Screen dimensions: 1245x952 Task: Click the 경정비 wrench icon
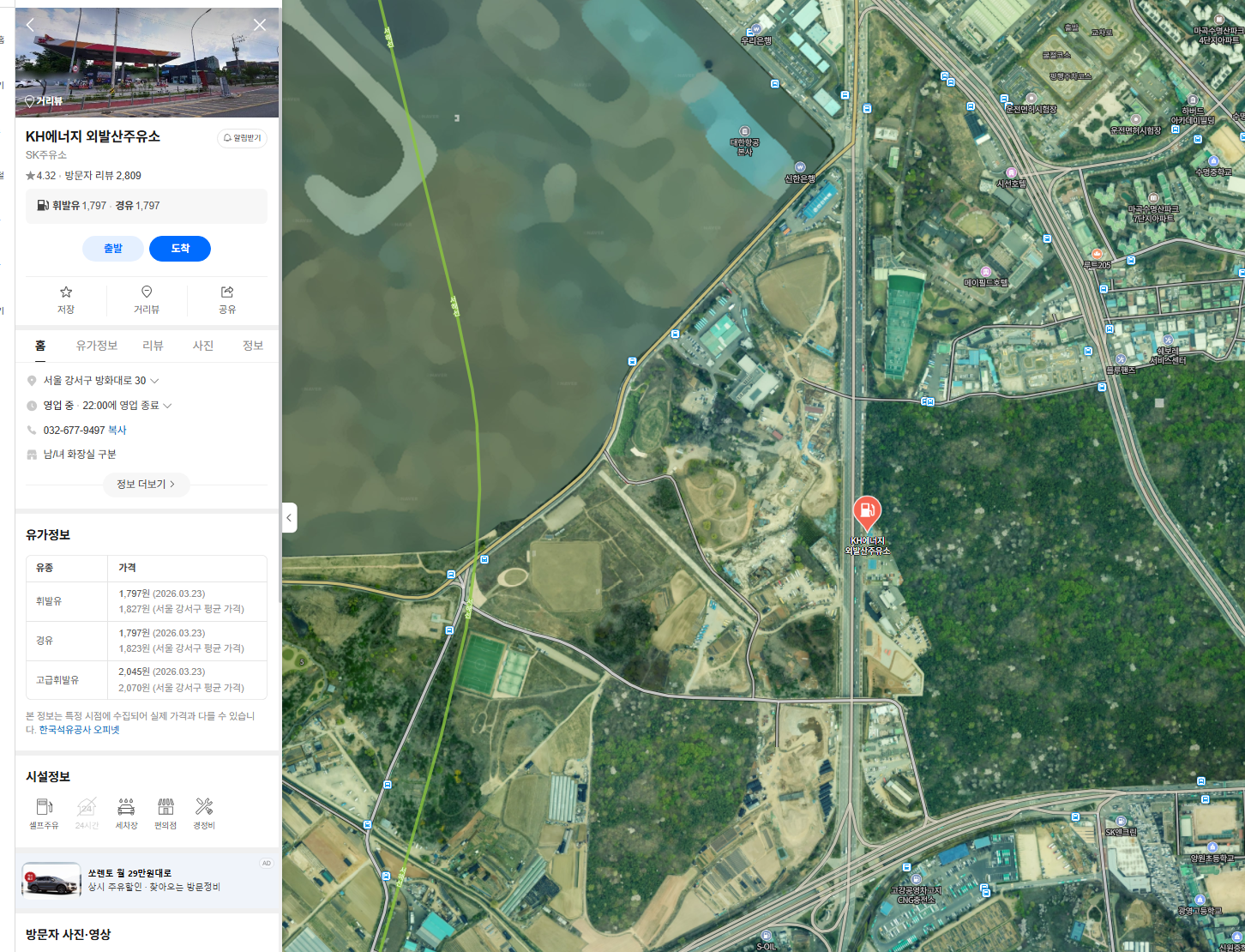(204, 813)
